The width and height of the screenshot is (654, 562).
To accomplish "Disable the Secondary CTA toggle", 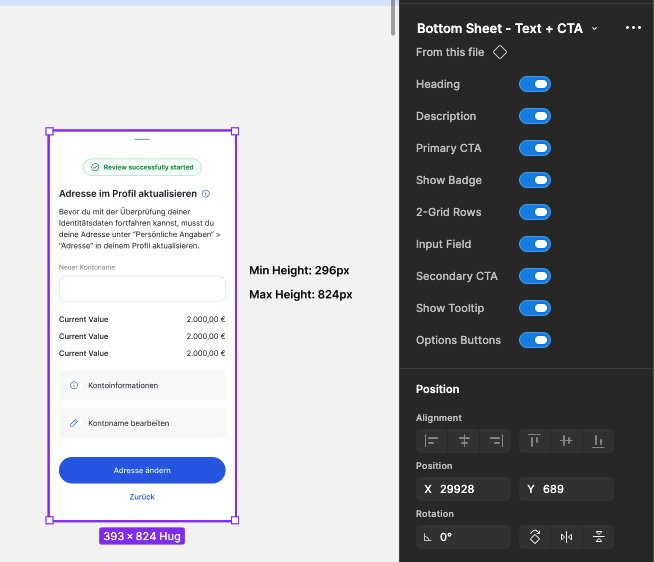I will click(x=535, y=276).
